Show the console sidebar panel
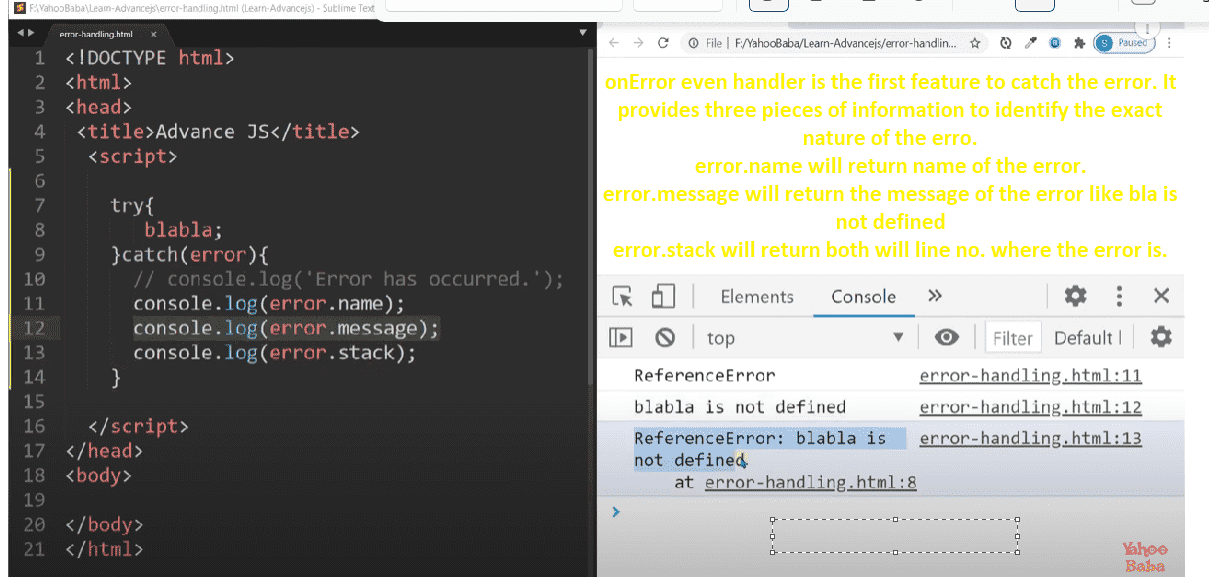 tap(622, 338)
